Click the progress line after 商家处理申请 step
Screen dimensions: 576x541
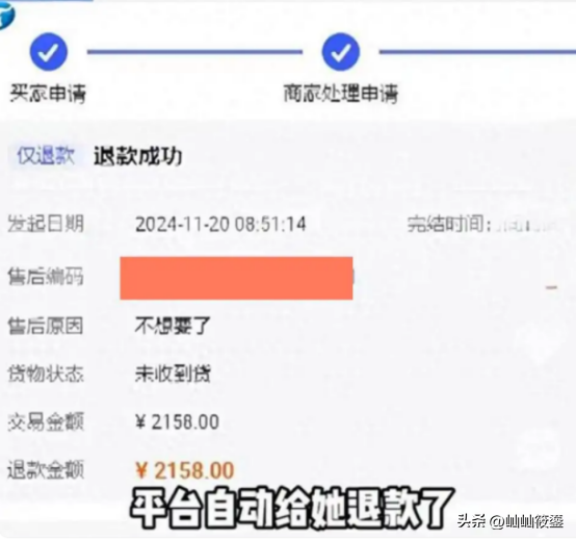477,52
